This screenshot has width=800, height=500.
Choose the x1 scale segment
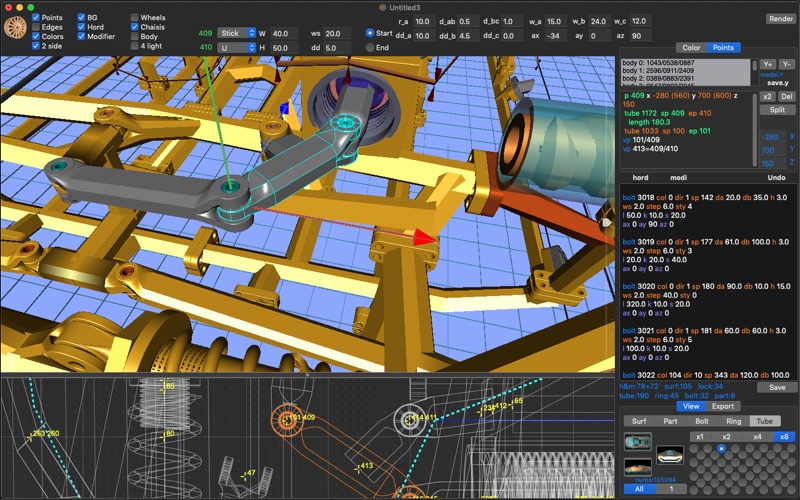(x=700, y=437)
